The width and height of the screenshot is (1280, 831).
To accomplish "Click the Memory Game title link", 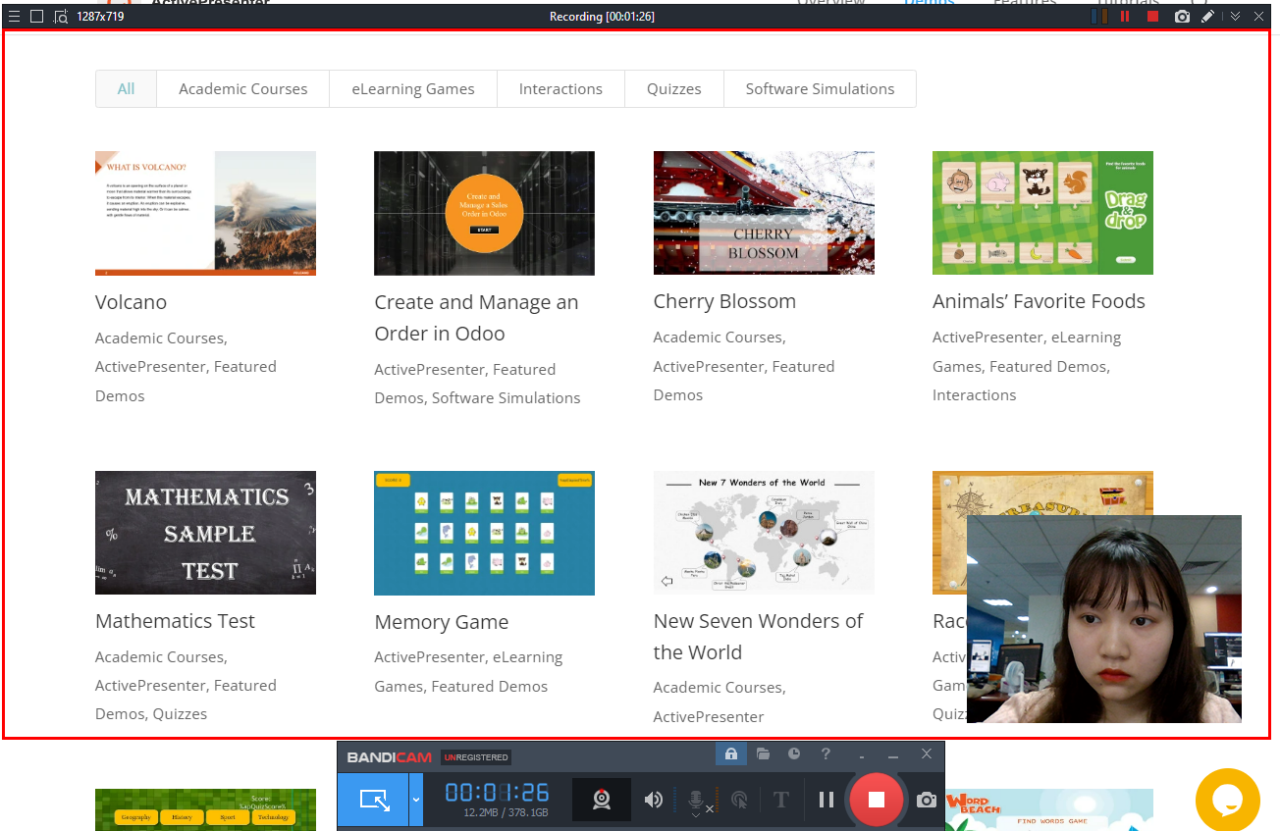I will tap(441, 621).
